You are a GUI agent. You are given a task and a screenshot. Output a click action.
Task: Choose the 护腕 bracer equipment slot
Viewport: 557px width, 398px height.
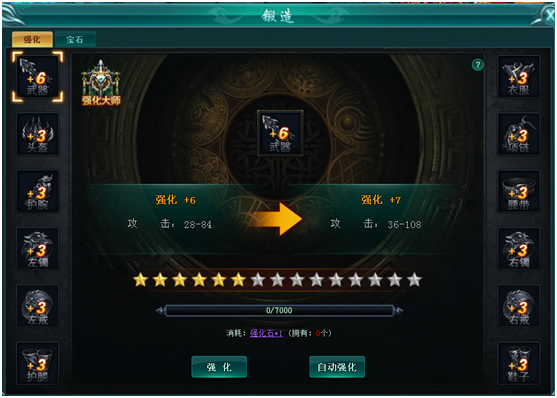tap(38, 191)
